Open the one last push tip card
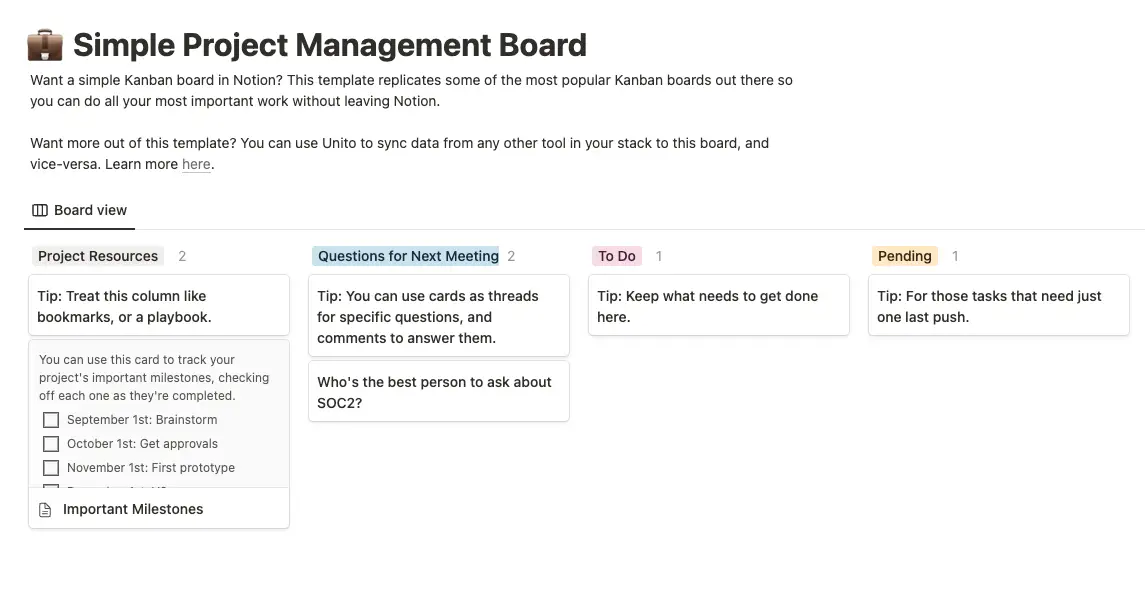The image size is (1145, 615). (999, 305)
